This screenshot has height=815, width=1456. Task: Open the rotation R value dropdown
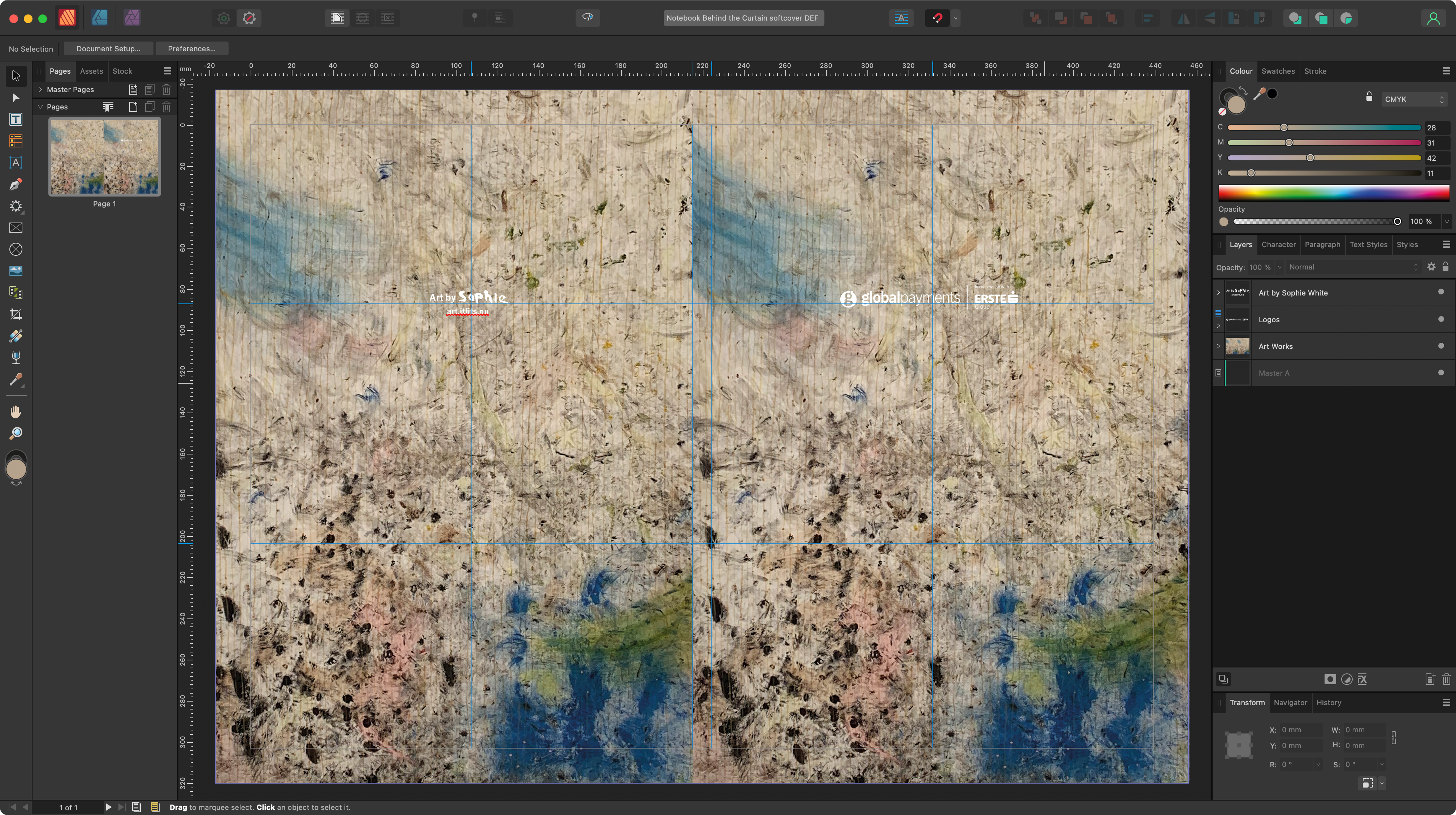click(1318, 764)
